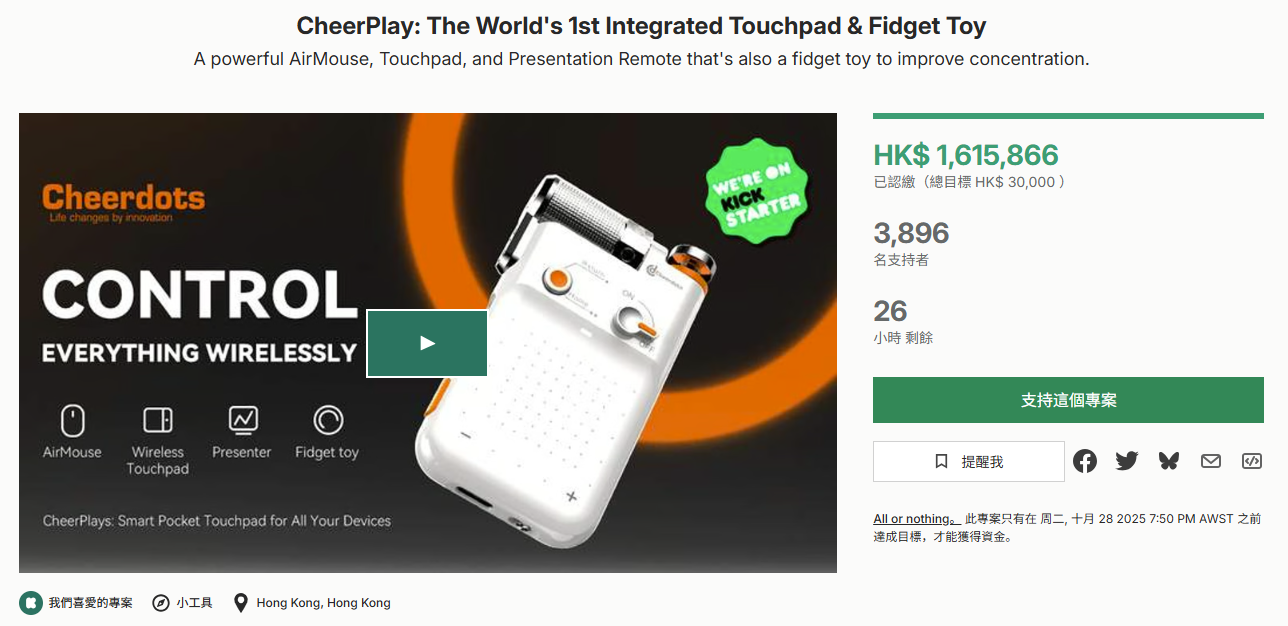Click the email envelope share icon
Image resolution: width=1288 pixels, height=626 pixels.
[x=1211, y=461]
